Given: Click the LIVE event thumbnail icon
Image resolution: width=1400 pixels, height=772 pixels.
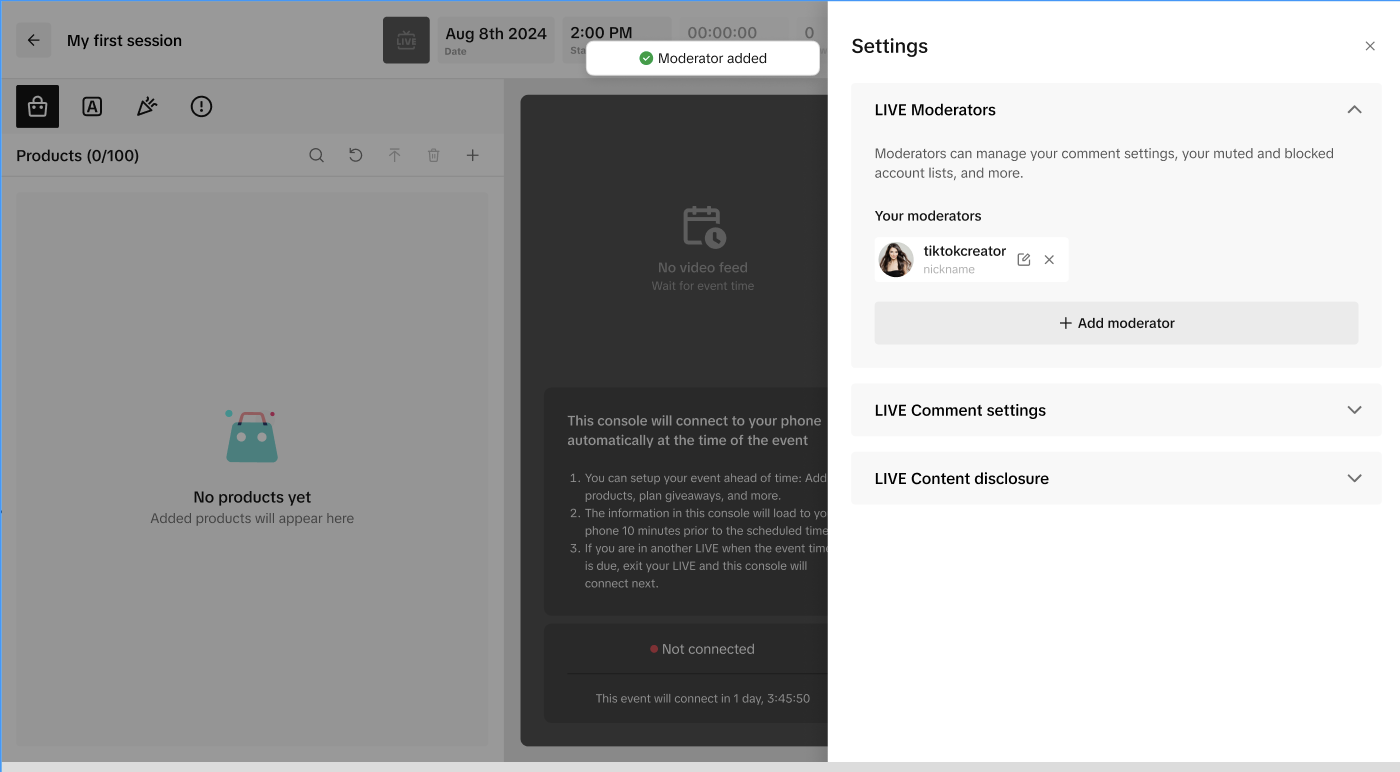Looking at the screenshot, I should coord(406,40).
